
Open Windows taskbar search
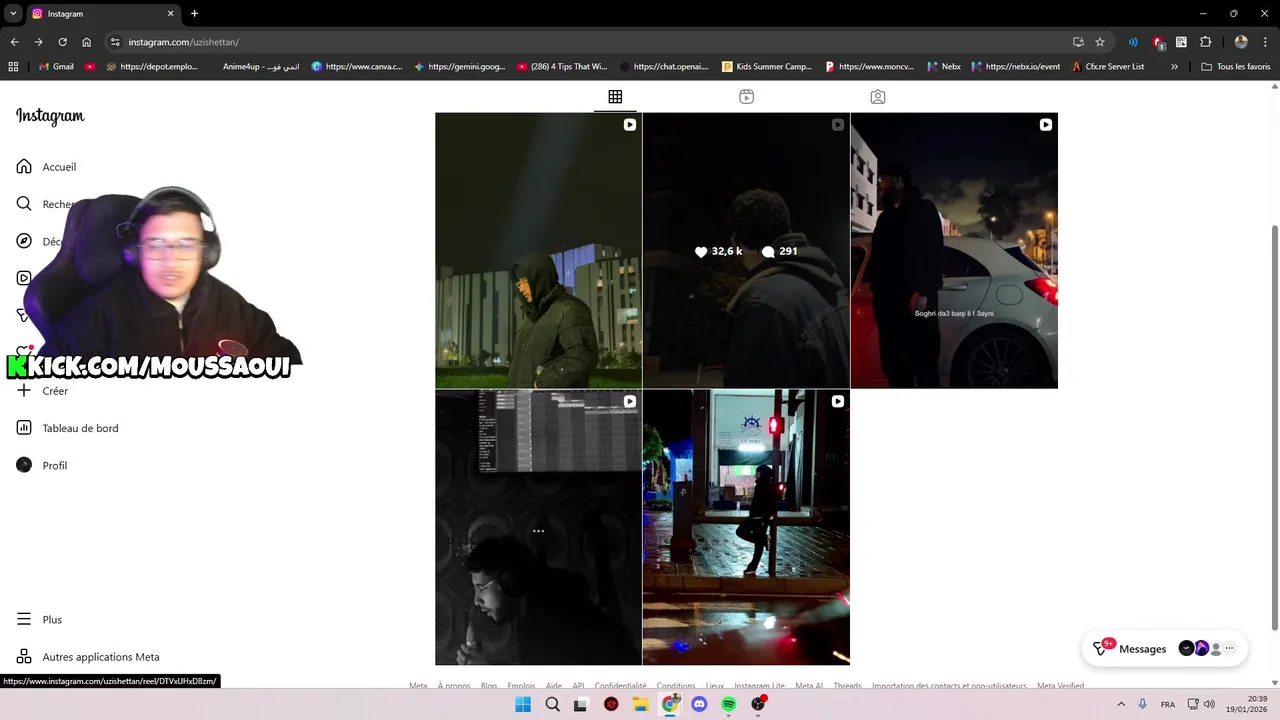point(552,704)
